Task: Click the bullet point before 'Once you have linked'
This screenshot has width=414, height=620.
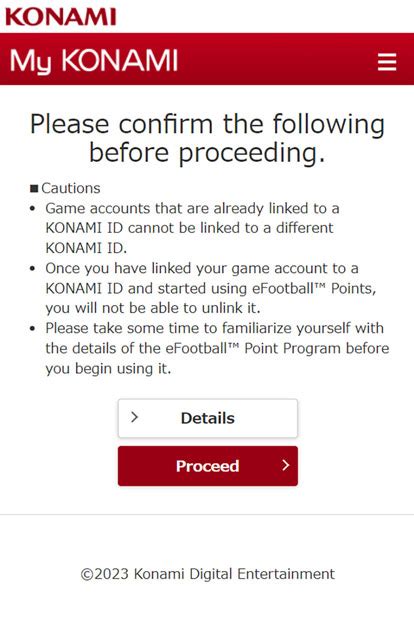Action: (33, 268)
